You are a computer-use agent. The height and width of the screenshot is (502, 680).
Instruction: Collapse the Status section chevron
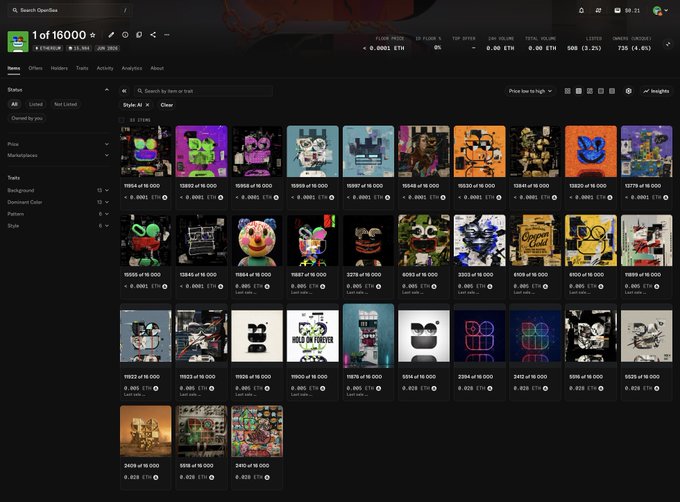107,90
